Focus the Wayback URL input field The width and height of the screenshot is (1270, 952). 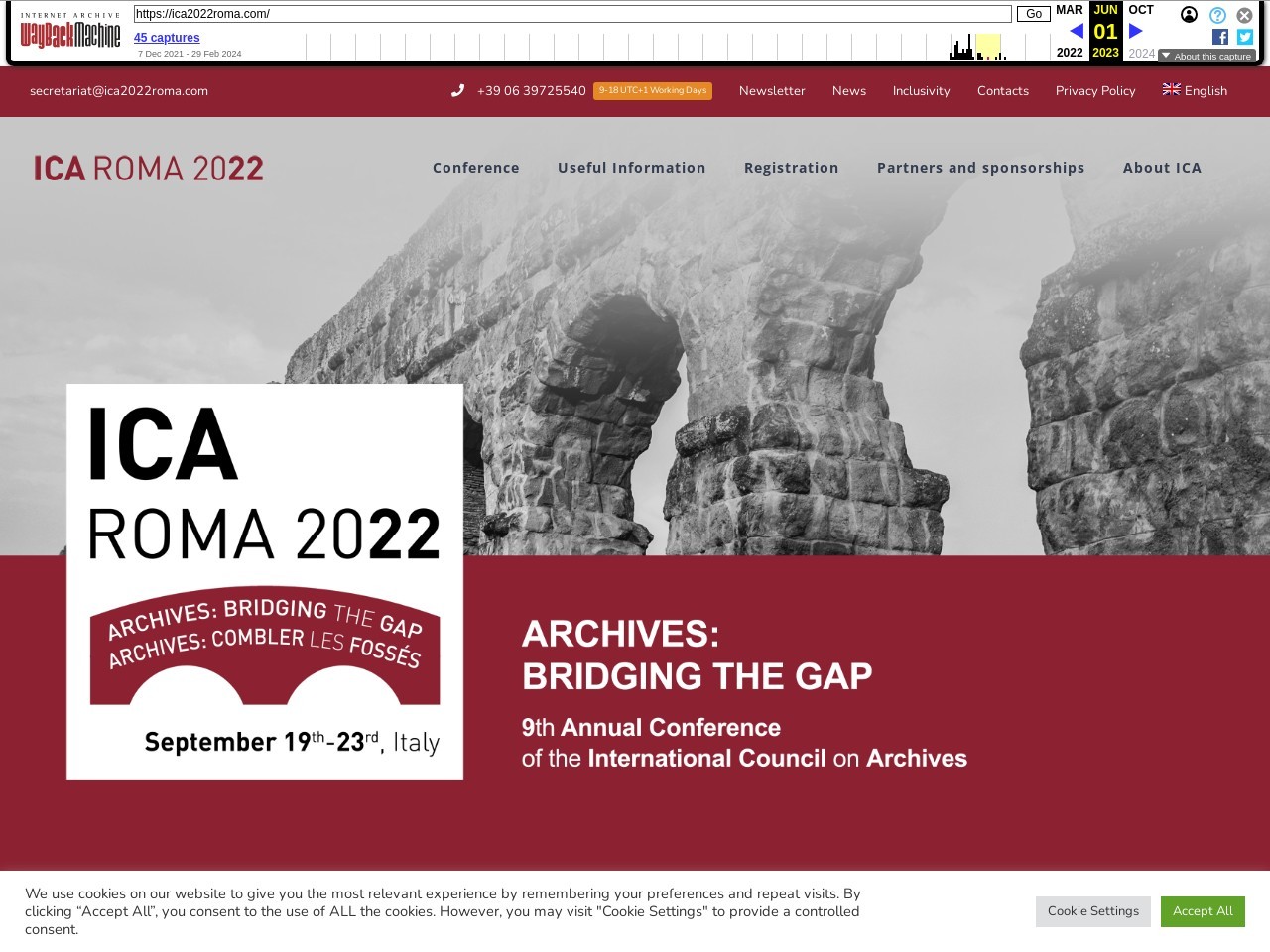[572, 14]
